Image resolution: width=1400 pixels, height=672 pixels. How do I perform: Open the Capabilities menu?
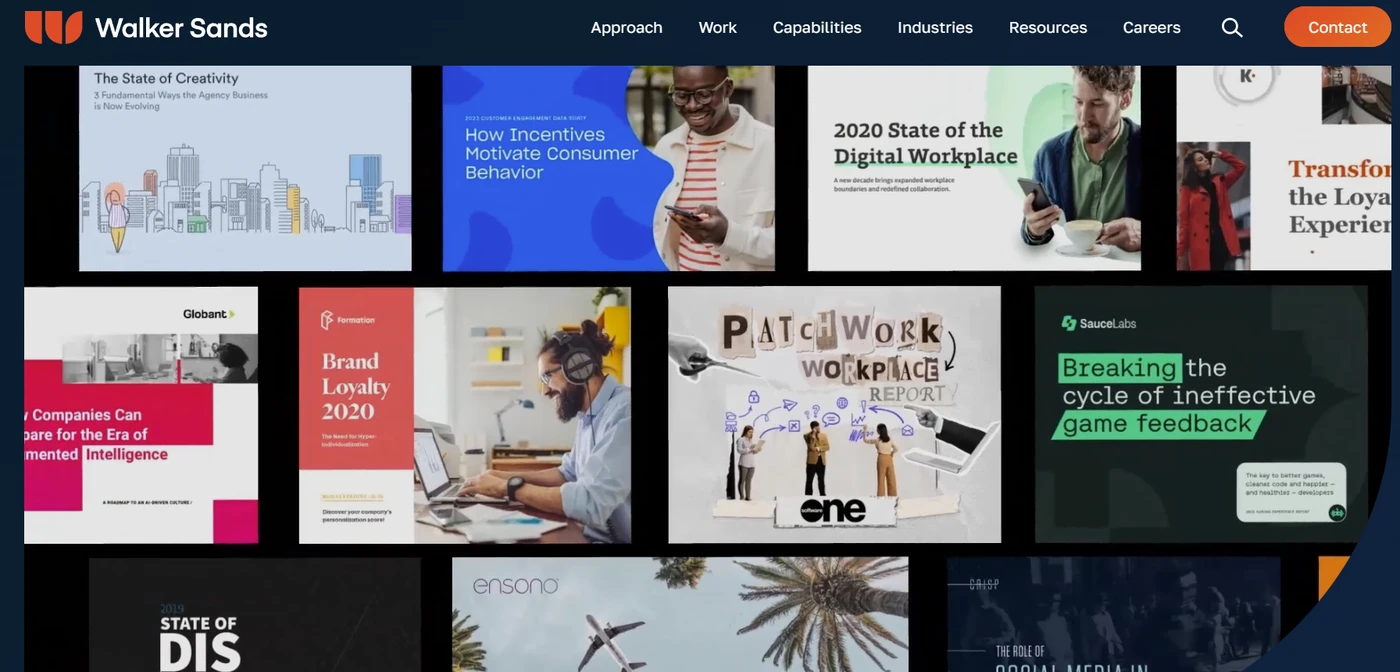pos(817,28)
